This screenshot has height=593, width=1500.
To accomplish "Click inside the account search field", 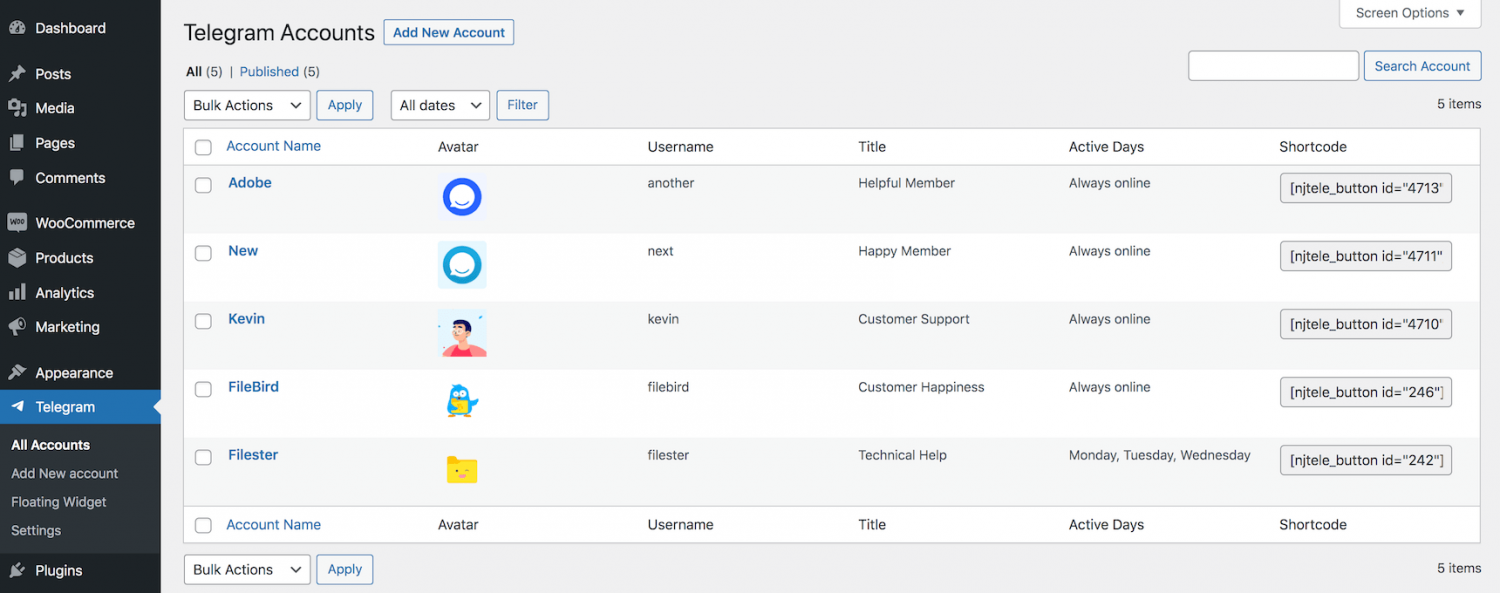I will 1273,65.
